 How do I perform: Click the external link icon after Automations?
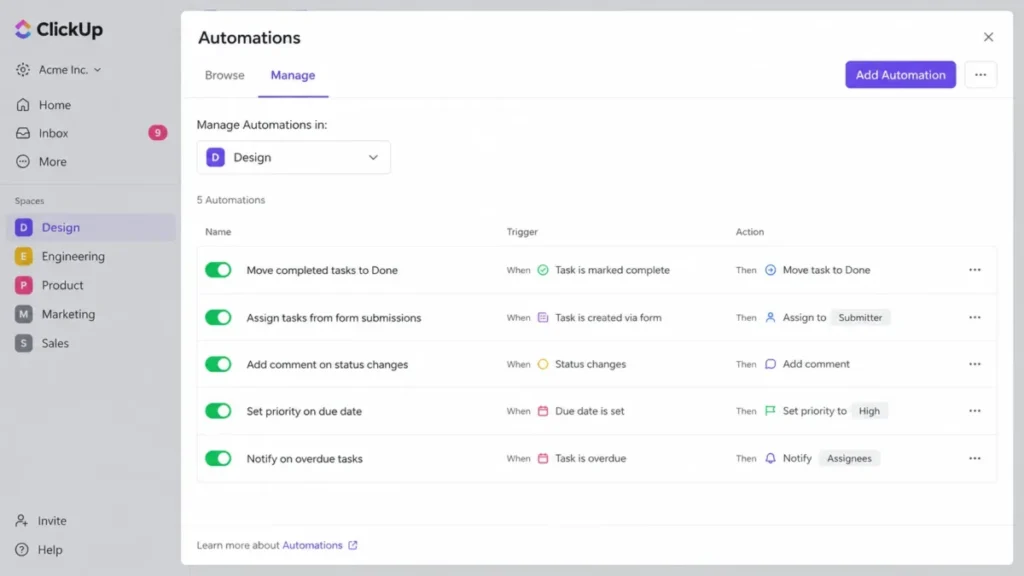coord(353,545)
